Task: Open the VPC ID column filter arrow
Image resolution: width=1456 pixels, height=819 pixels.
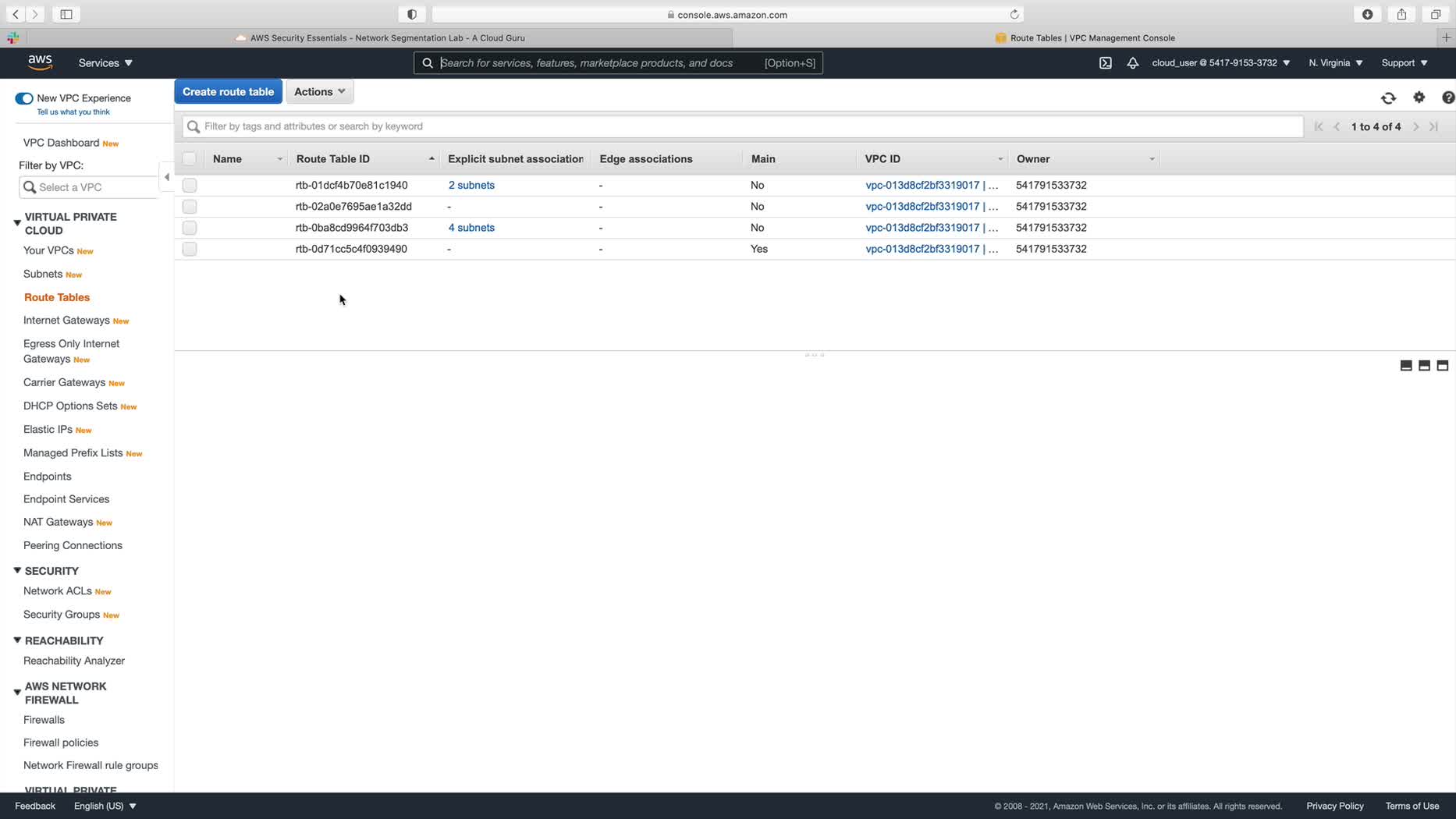Action: 1000,159
